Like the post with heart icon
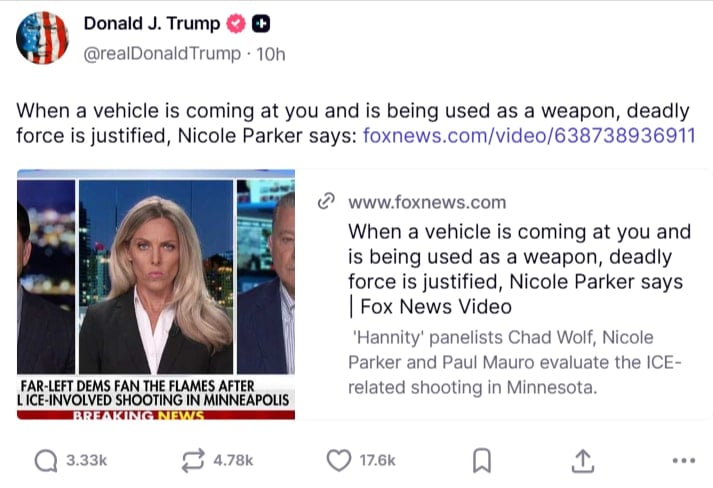Image resolution: width=713 pixels, height=488 pixels. coord(339,460)
